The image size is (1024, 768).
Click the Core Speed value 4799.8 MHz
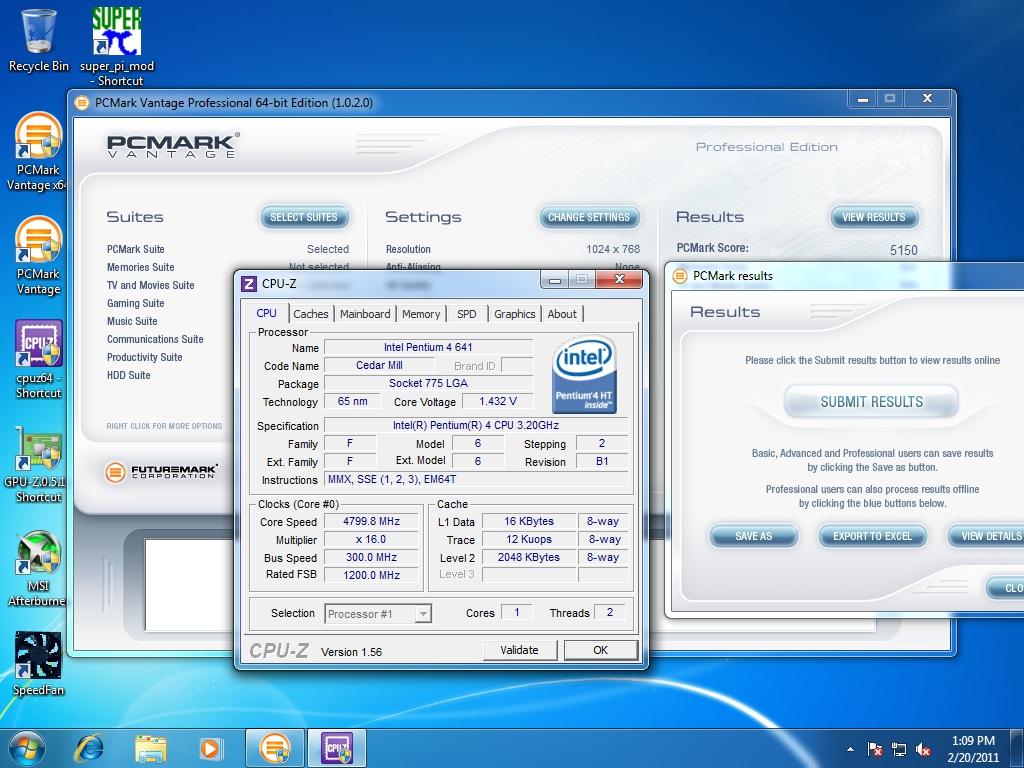pos(372,521)
